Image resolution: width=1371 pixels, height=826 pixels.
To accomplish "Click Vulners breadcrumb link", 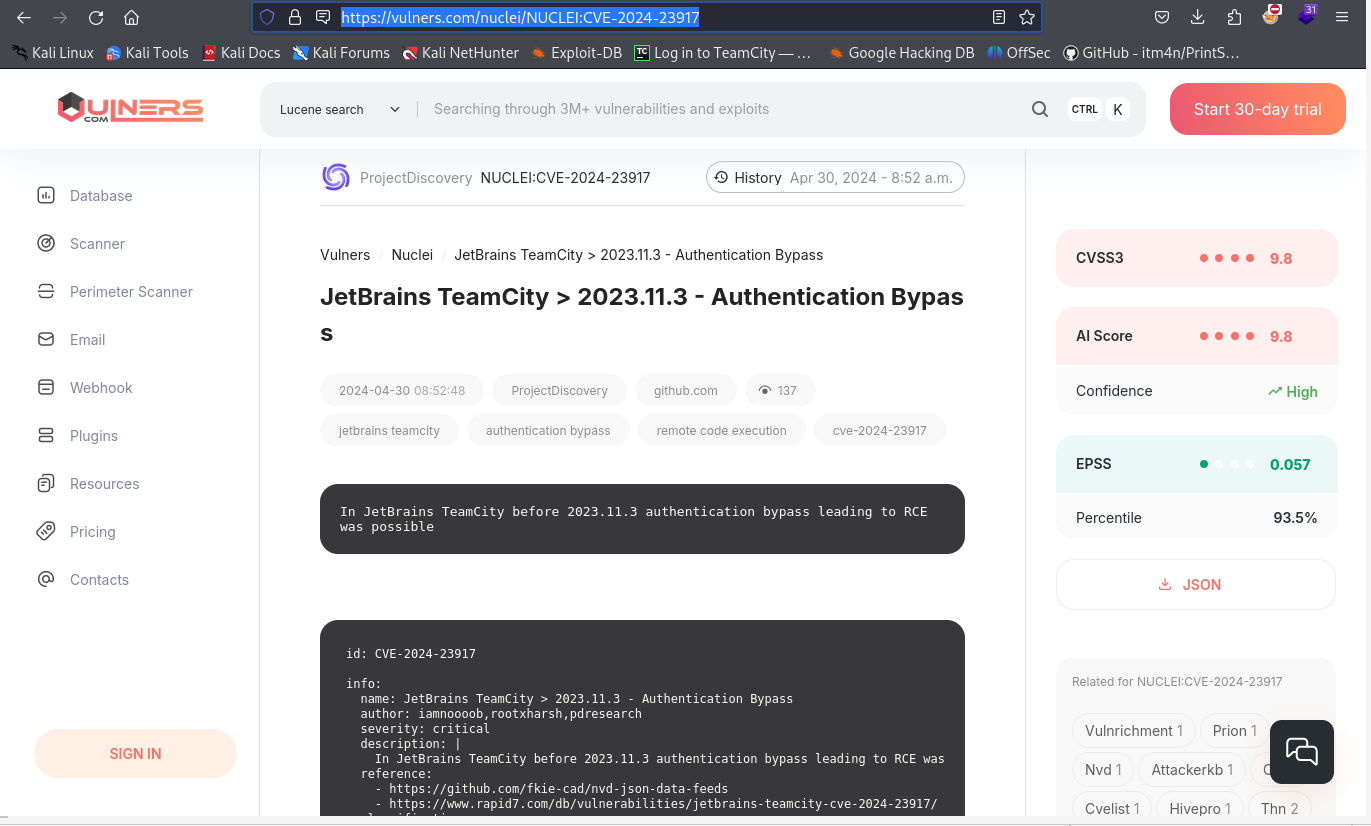I will click(345, 255).
